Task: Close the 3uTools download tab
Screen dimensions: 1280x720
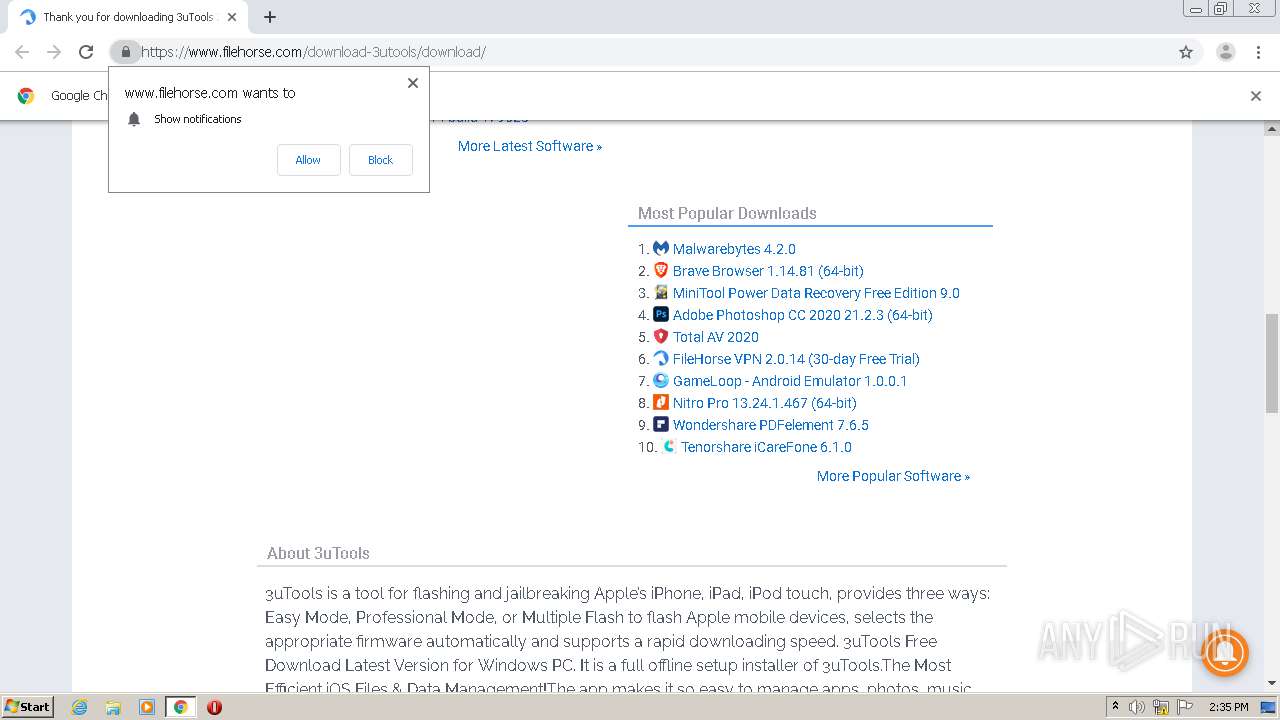Action: (x=231, y=17)
